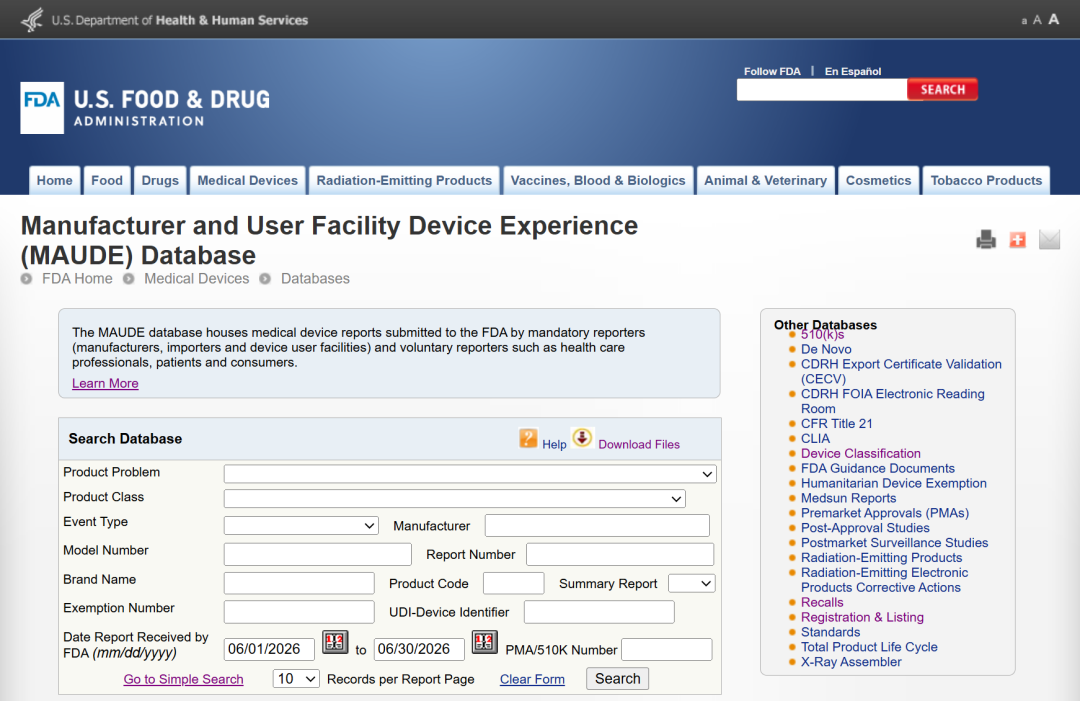Click the Exemption Number input field

299,612
